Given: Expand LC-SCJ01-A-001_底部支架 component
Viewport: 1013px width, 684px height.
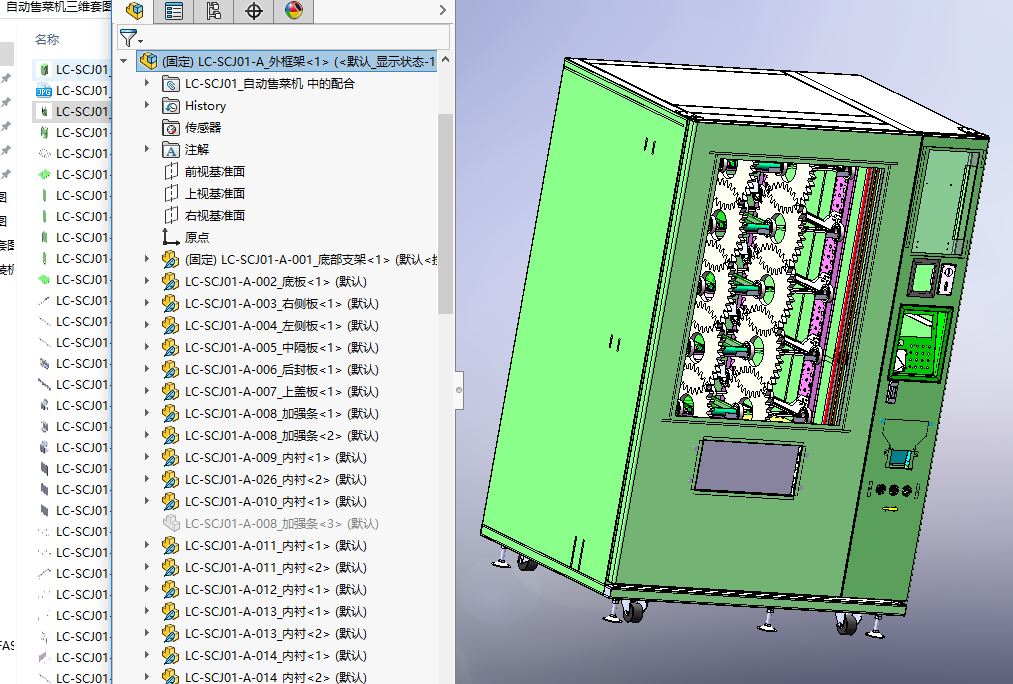Looking at the screenshot, I should point(147,259).
